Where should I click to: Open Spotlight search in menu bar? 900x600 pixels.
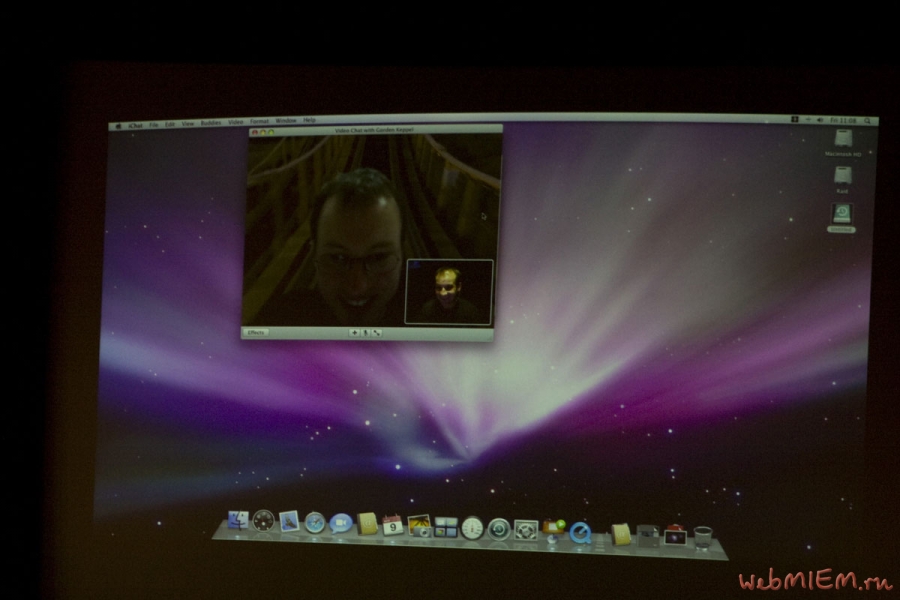coord(867,121)
